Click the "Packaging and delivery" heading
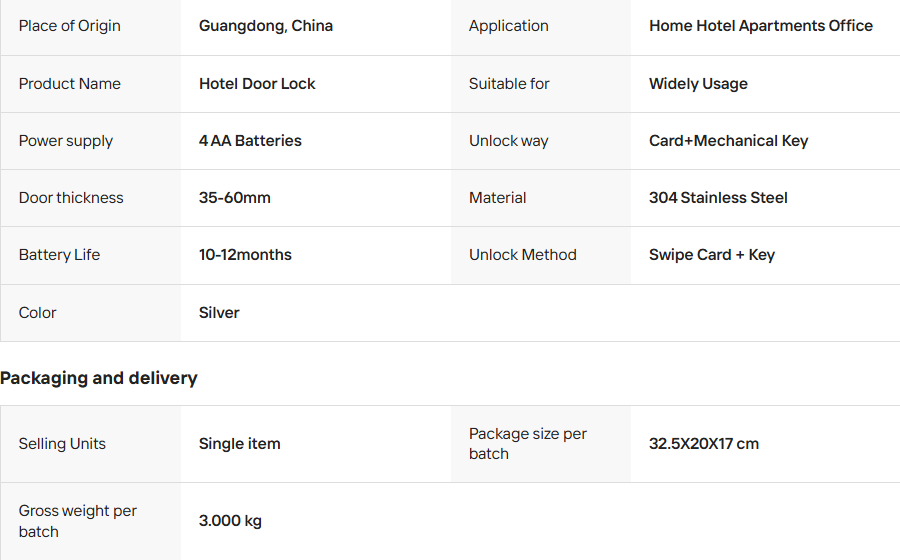900x560 pixels. (x=99, y=378)
